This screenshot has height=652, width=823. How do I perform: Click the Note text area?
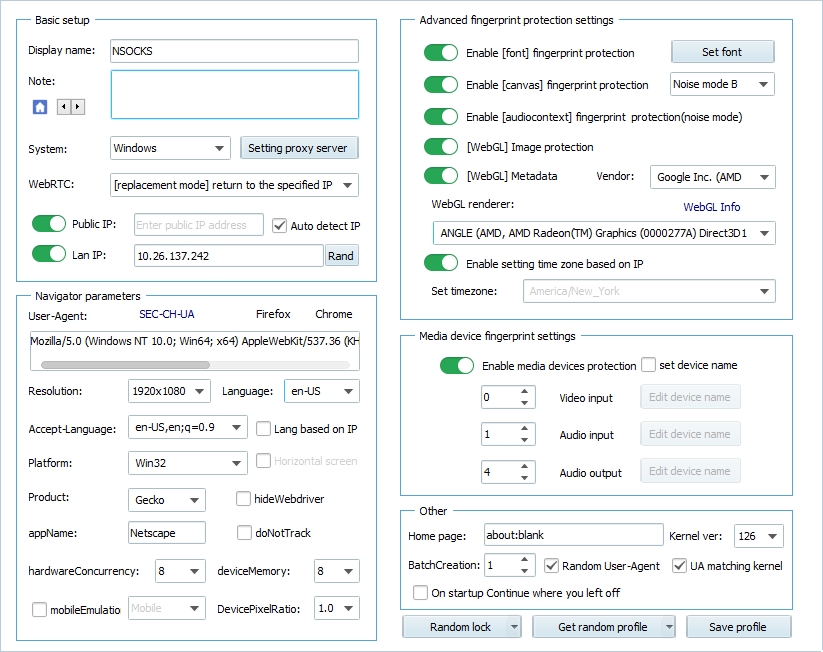click(235, 94)
